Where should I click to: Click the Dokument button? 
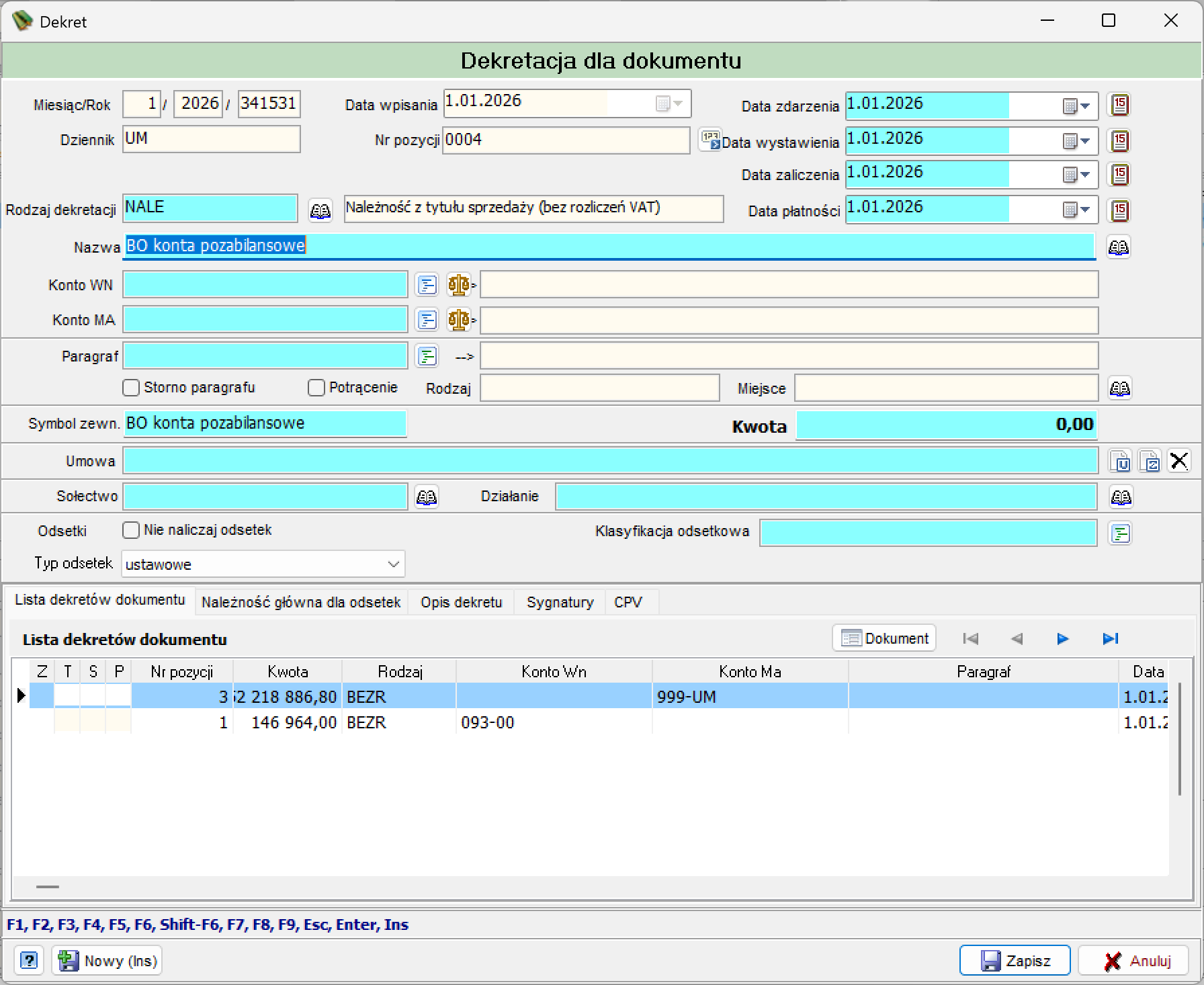[884, 638]
